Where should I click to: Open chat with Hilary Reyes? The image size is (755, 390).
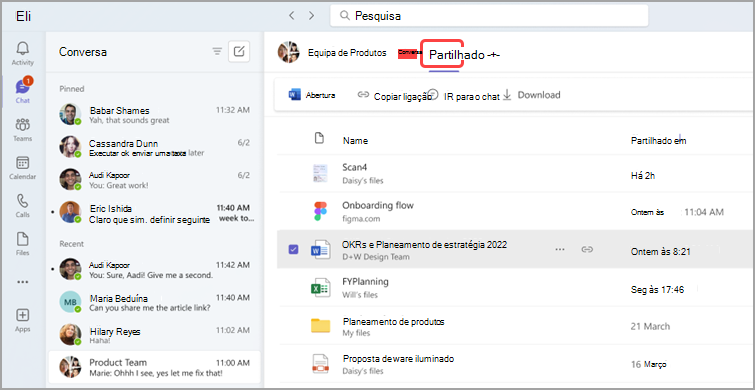[x=155, y=335]
